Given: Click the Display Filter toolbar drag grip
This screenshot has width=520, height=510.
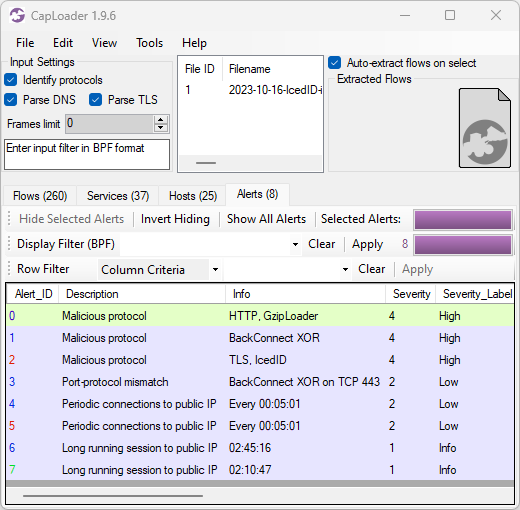Looking at the screenshot, I should click(x=9, y=244).
